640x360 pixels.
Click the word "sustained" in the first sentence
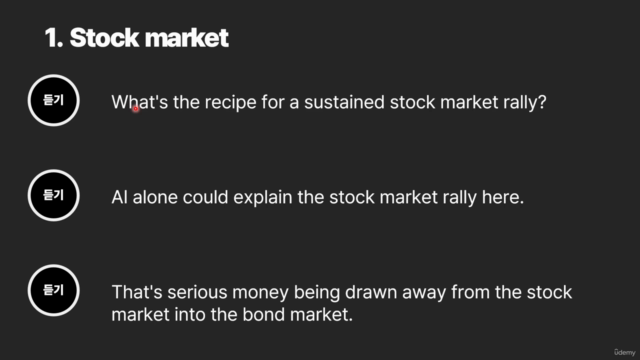(x=344, y=102)
